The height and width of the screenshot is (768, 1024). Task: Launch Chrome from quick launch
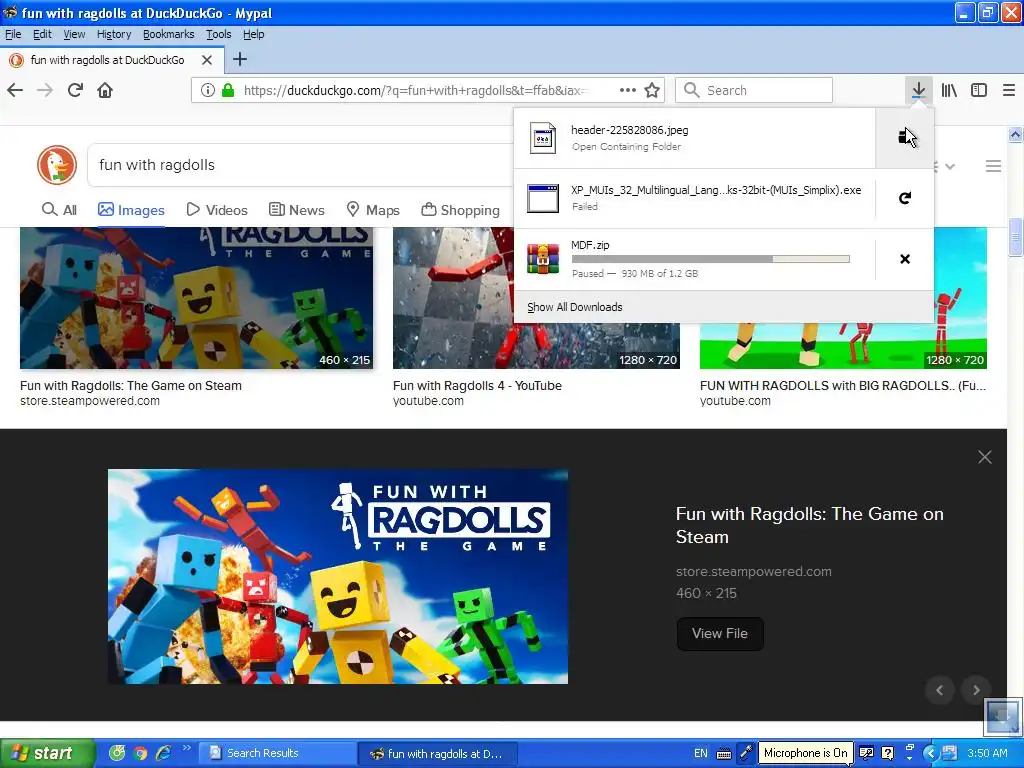(x=140, y=753)
